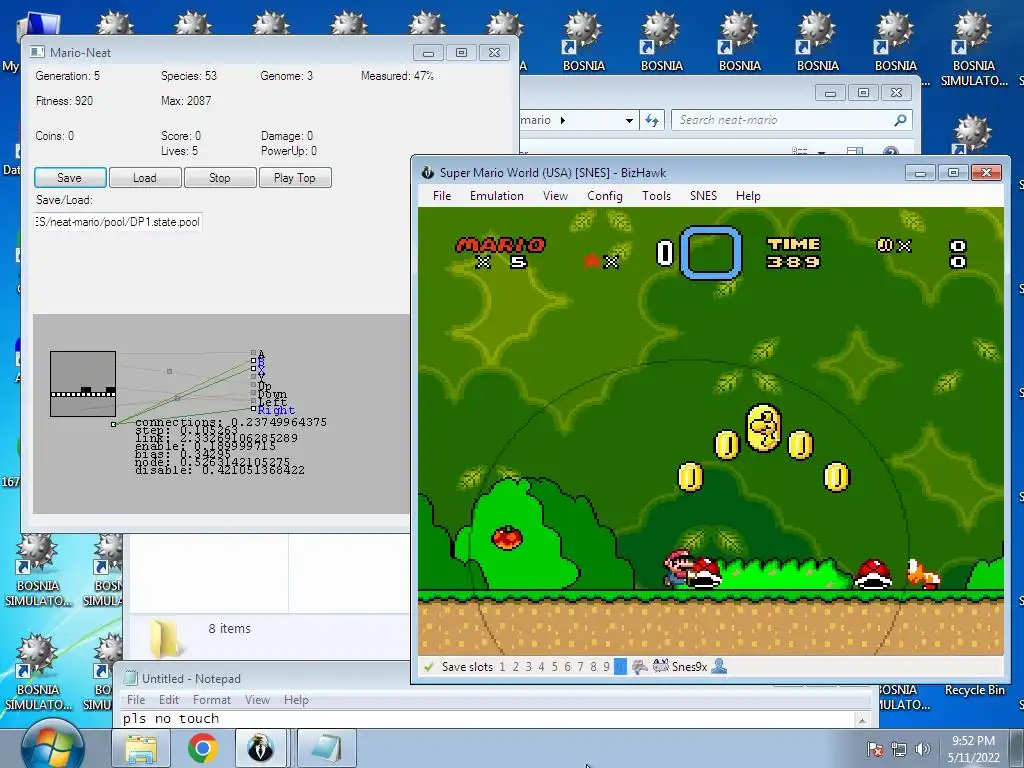Viewport: 1024px width, 768px height.
Task: Select save slot 8 in BizHawk
Action: pyautogui.click(x=594, y=667)
